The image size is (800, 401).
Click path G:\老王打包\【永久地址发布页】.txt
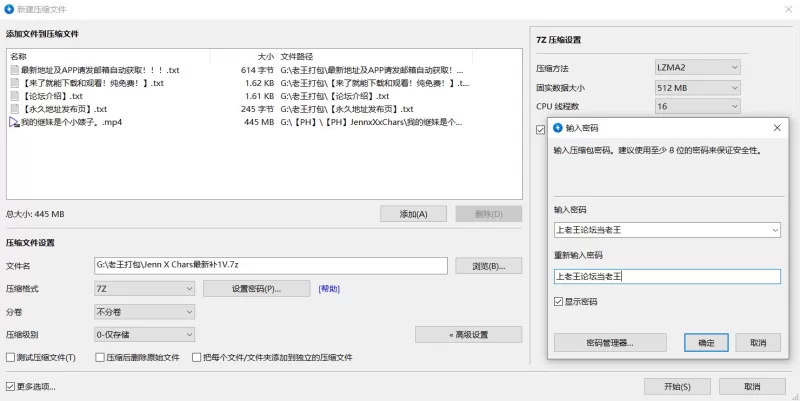coord(347,109)
